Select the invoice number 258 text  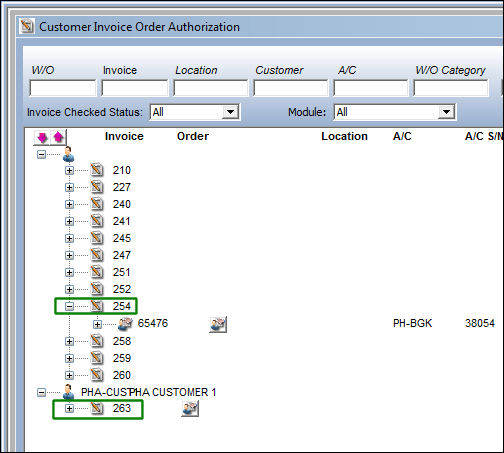pyautogui.click(x=122, y=341)
